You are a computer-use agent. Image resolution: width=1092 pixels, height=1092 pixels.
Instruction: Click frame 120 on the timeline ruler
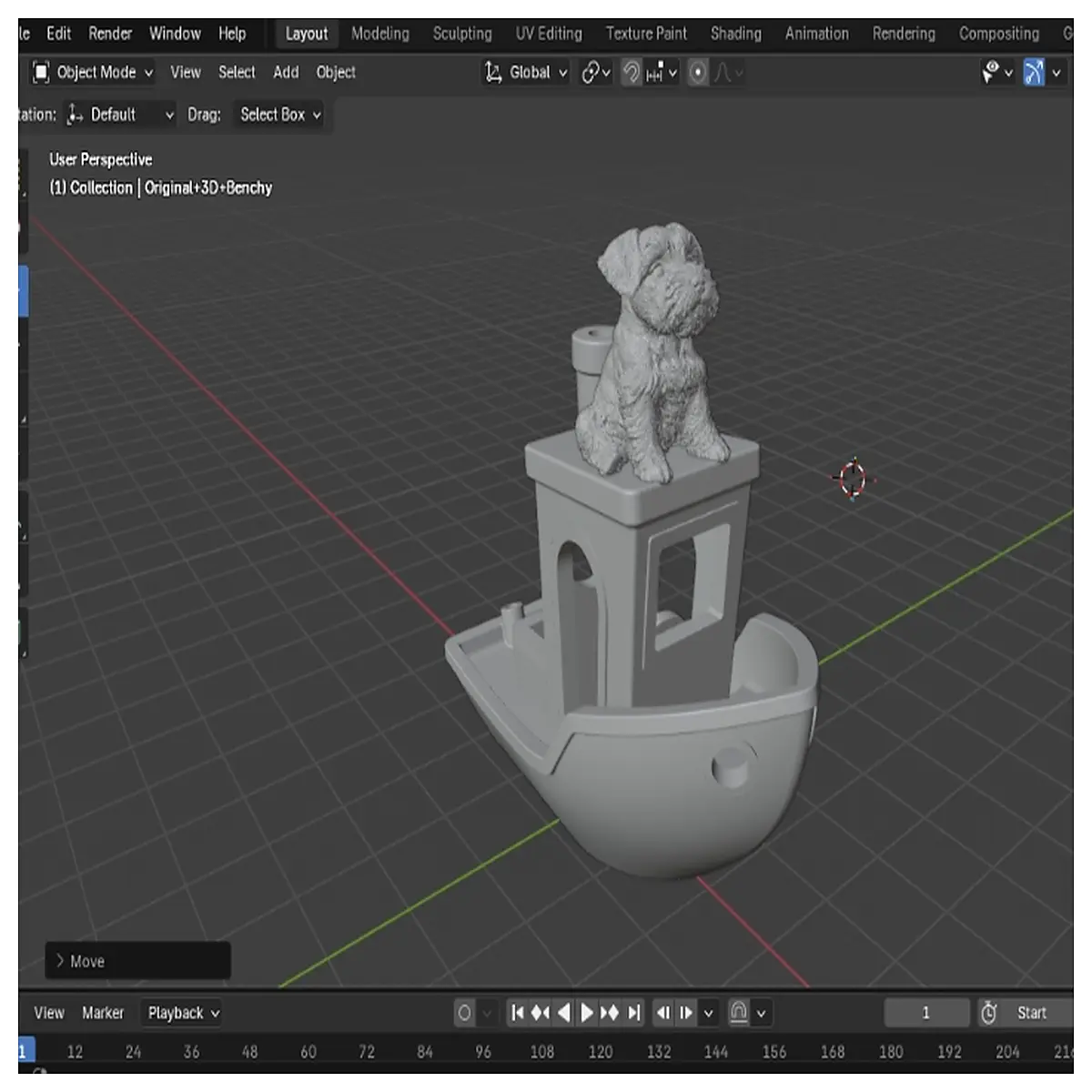coord(601,1052)
